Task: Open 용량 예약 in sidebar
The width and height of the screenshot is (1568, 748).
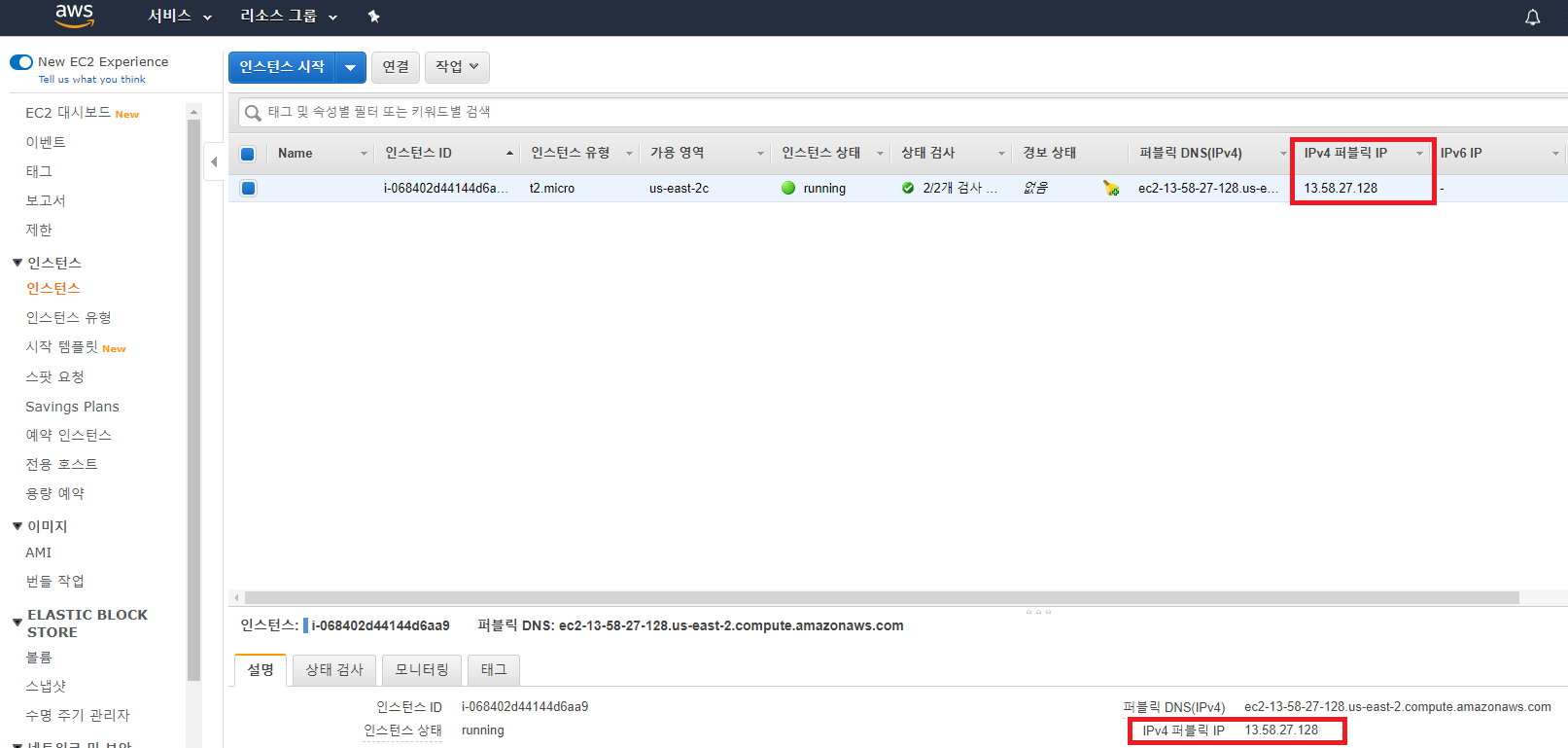Action: point(54,493)
